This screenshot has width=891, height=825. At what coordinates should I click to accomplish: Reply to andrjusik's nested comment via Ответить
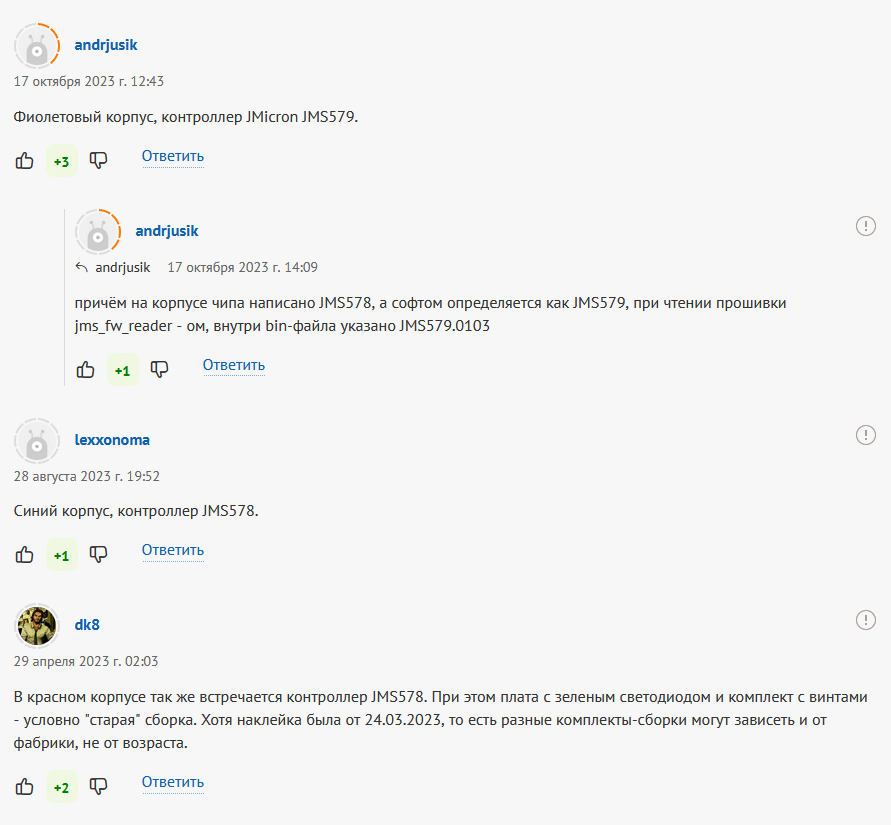coord(234,365)
